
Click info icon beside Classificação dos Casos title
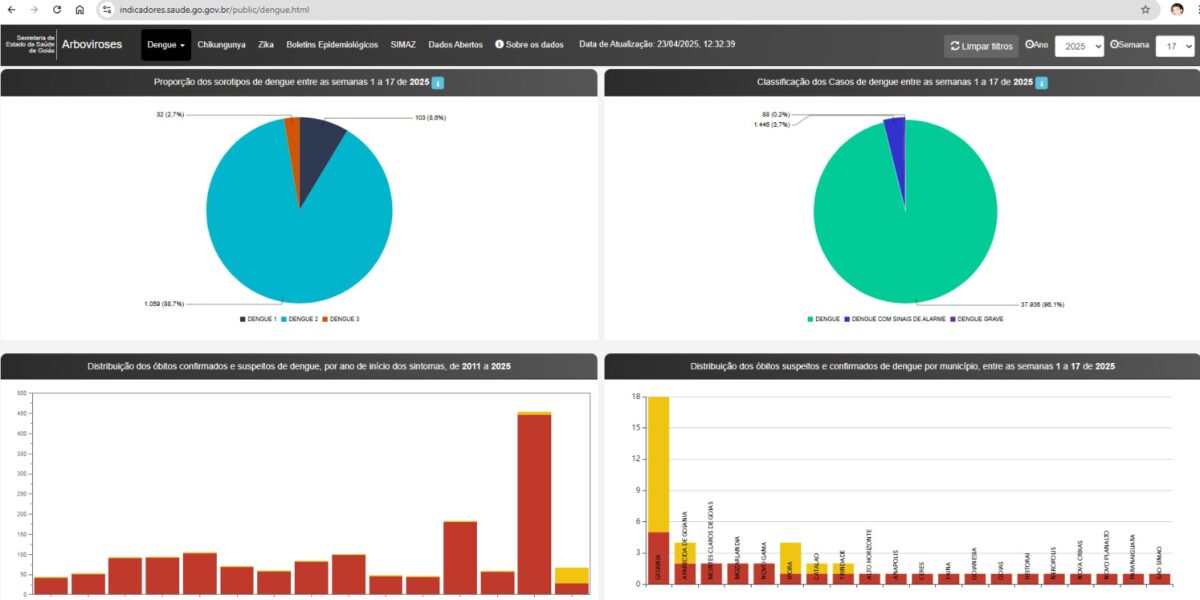tap(1042, 82)
